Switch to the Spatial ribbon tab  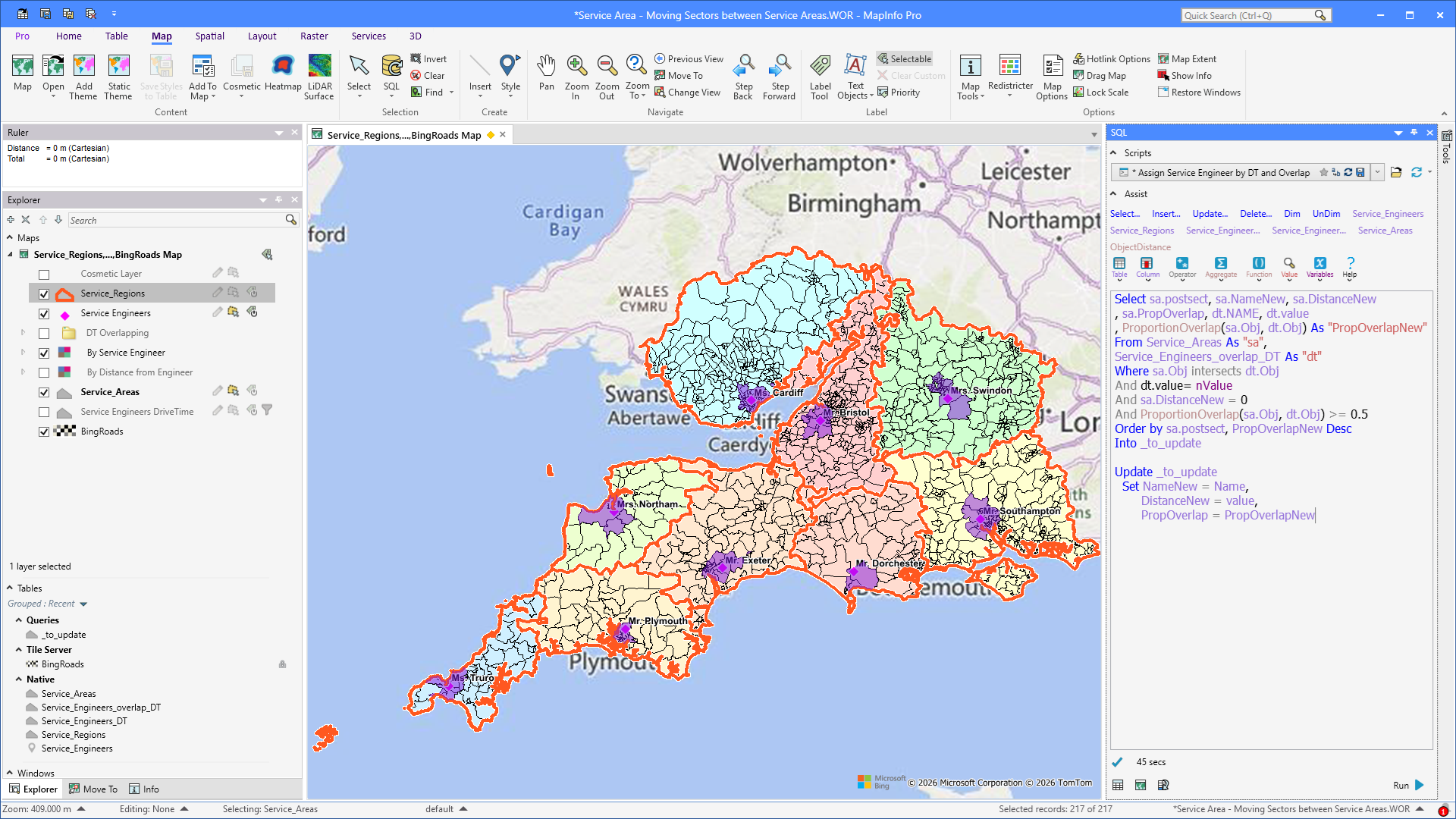(x=209, y=36)
